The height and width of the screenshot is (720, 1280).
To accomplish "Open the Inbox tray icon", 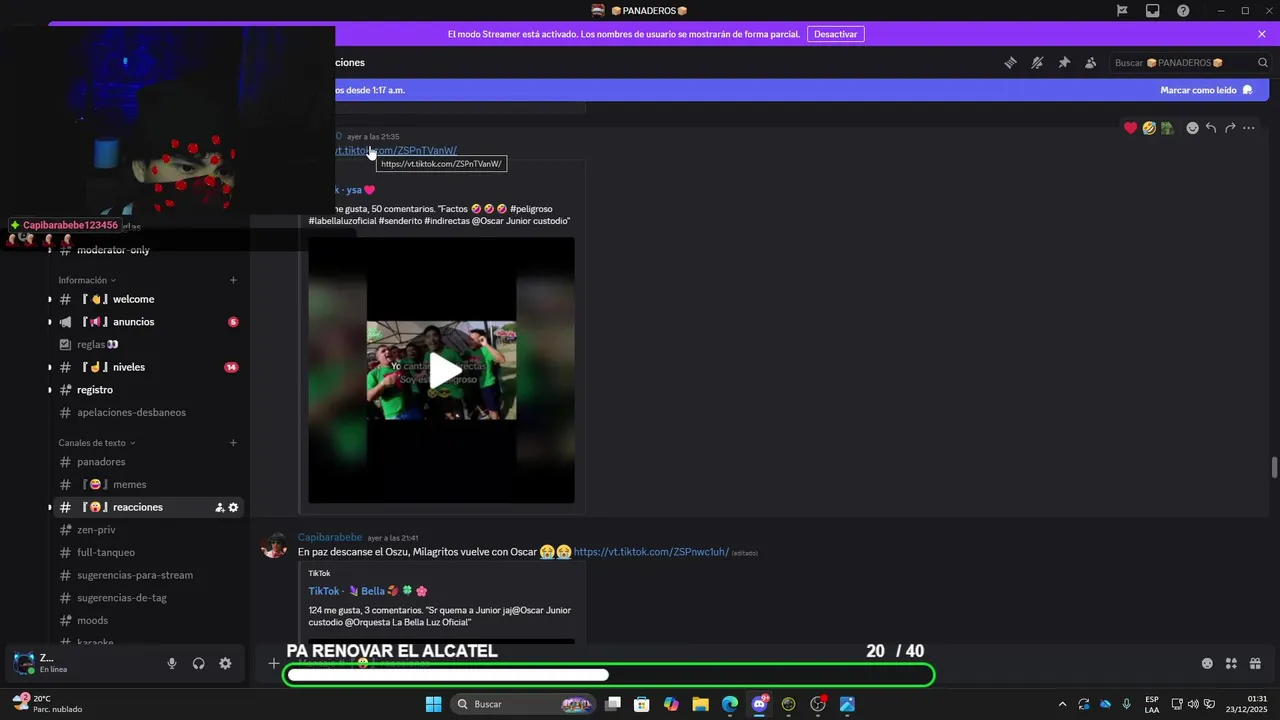I will pyautogui.click(x=1153, y=11).
